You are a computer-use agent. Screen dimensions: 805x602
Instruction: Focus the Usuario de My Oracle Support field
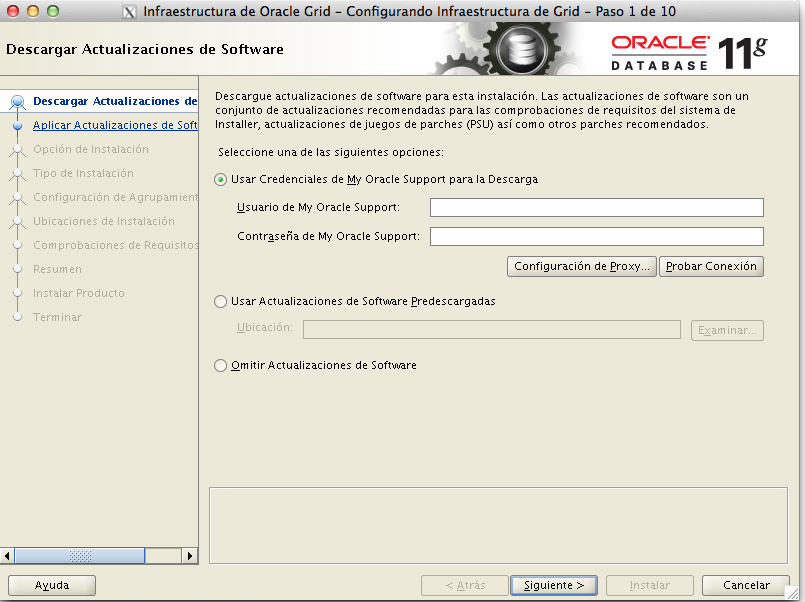point(596,207)
